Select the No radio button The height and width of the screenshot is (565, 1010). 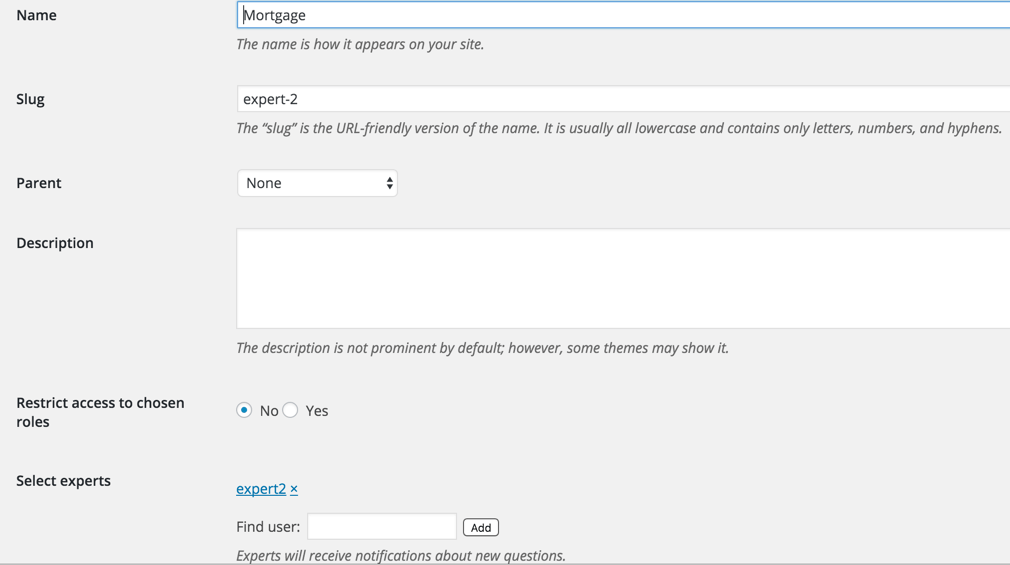pyautogui.click(x=244, y=410)
